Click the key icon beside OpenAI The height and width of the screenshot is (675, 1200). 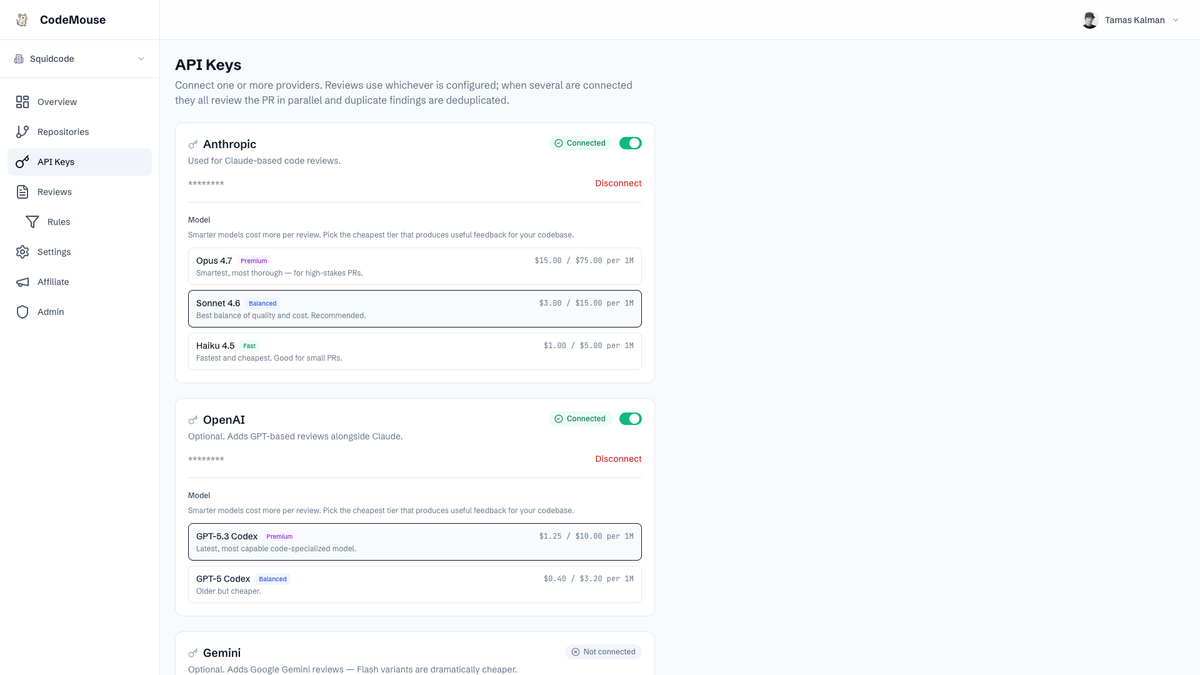pyautogui.click(x=193, y=420)
